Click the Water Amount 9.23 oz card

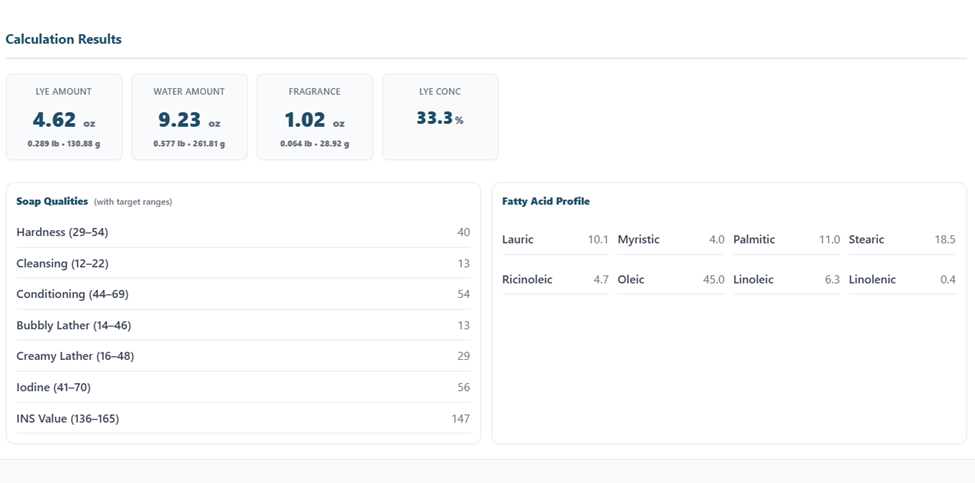[189, 117]
